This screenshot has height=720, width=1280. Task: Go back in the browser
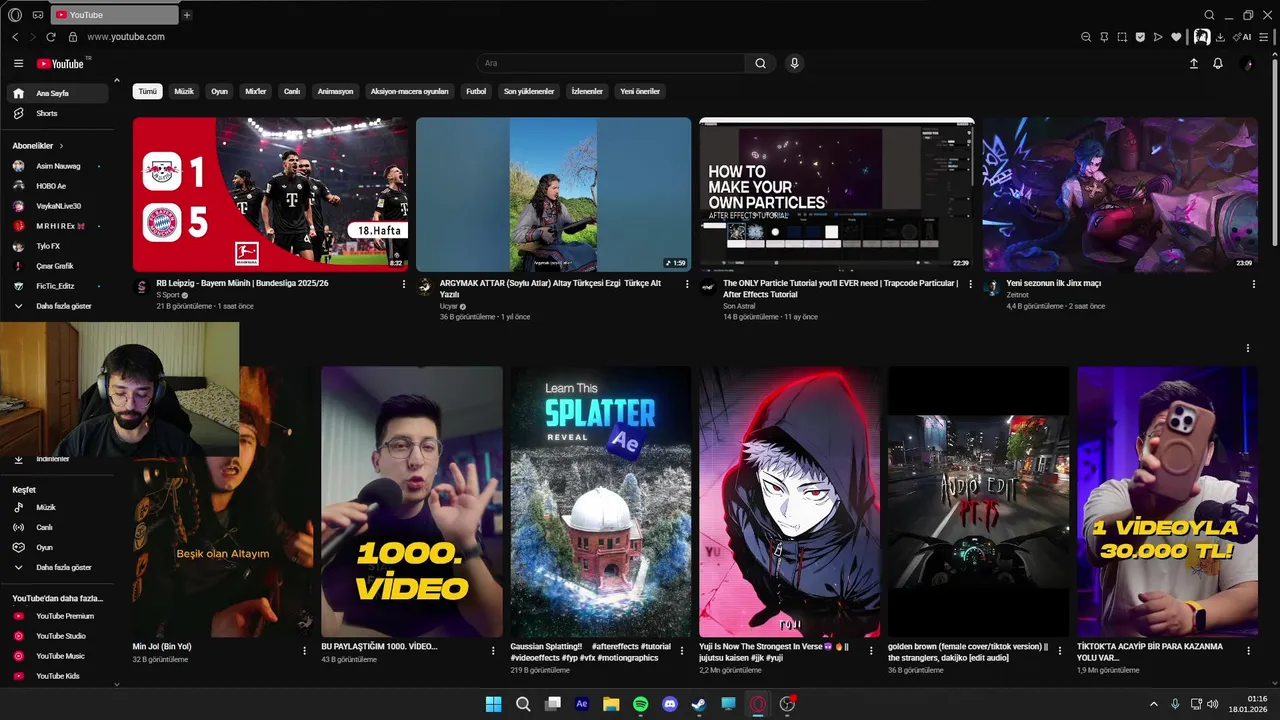pyautogui.click(x=15, y=37)
